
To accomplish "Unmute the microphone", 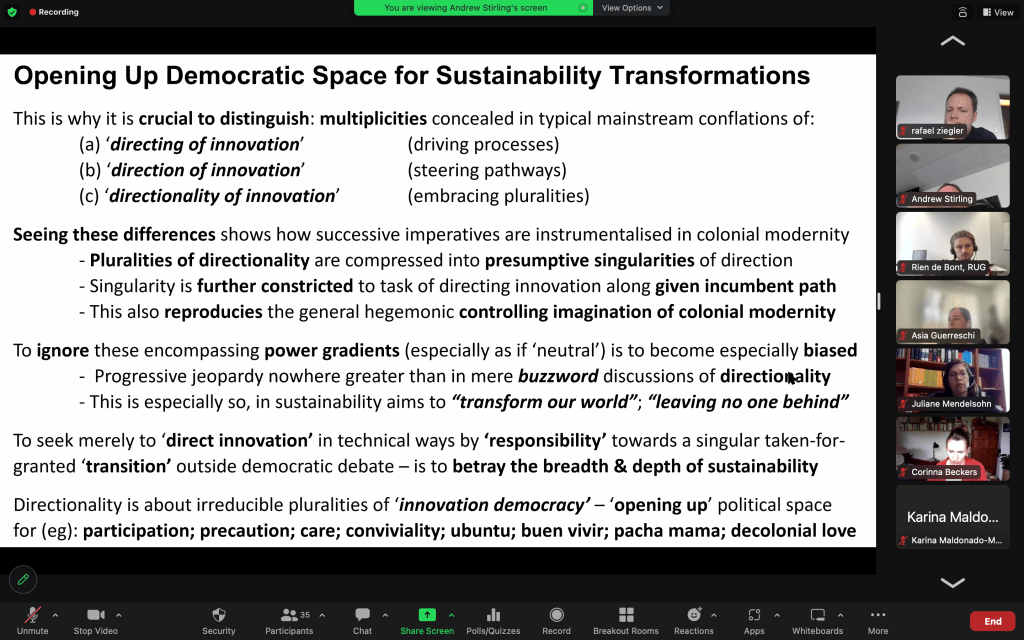I will click(x=32, y=620).
